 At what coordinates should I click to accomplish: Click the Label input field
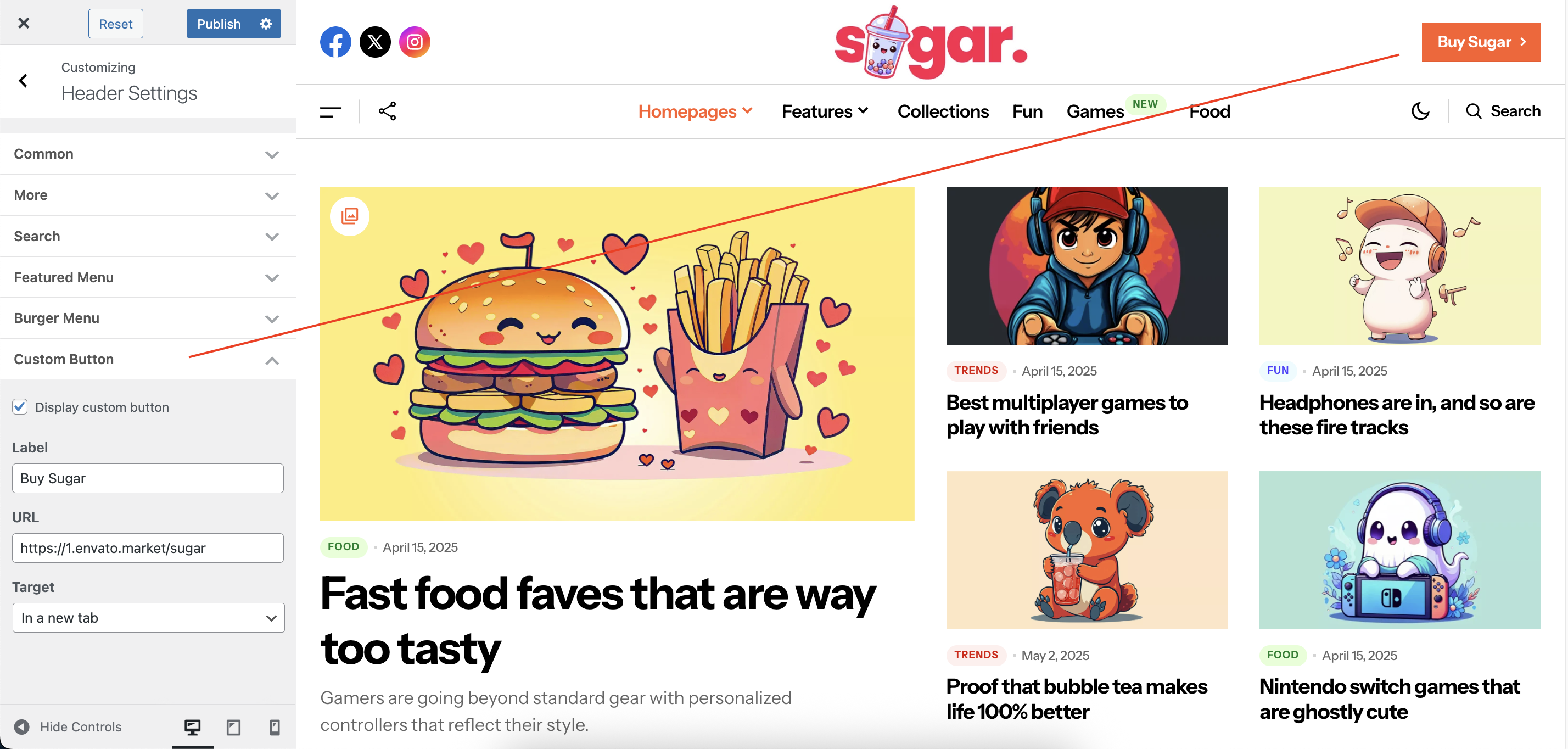tap(148, 478)
